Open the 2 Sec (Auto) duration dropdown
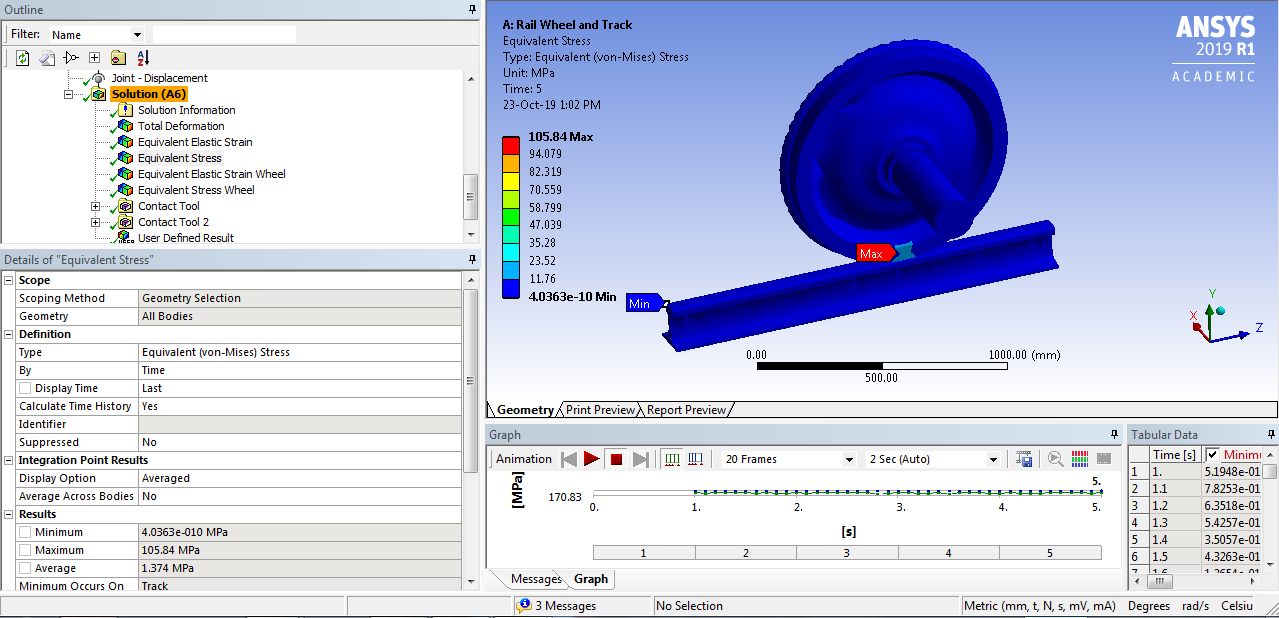The width and height of the screenshot is (1279, 618). [996, 458]
